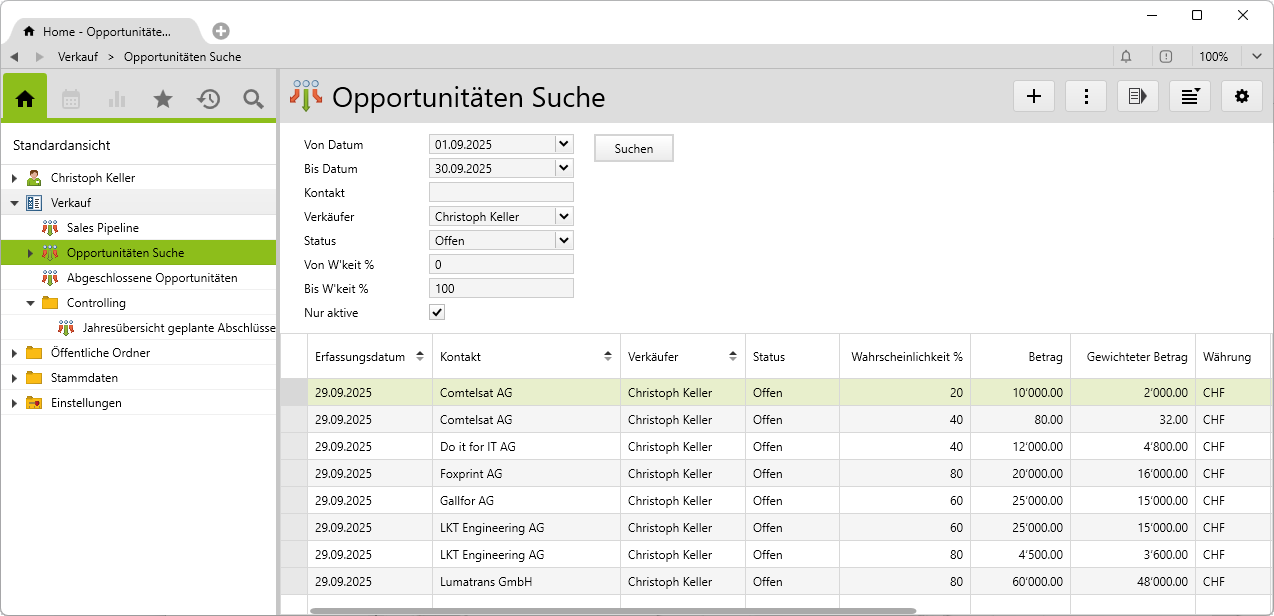Click into the Kontakt input field
The width and height of the screenshot is (1274, 616).
tap(501, 193)
